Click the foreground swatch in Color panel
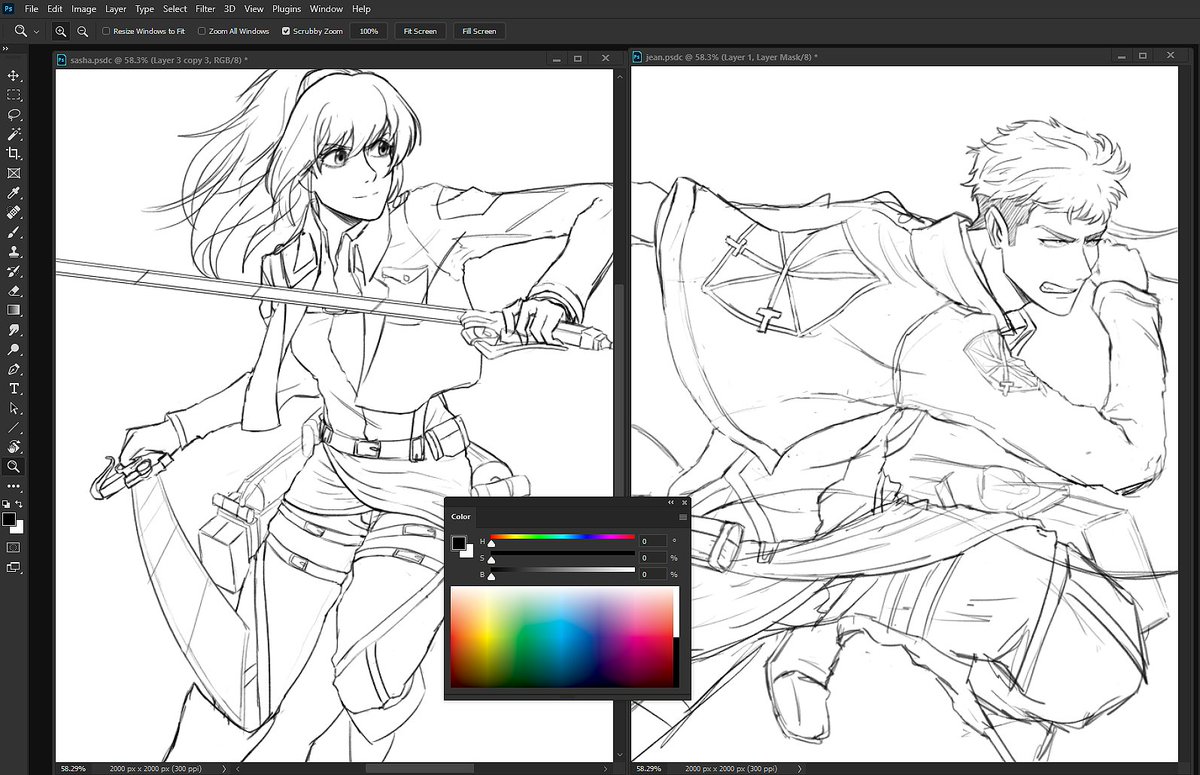The image size is (1200, 775). click(x=458, y=543)
